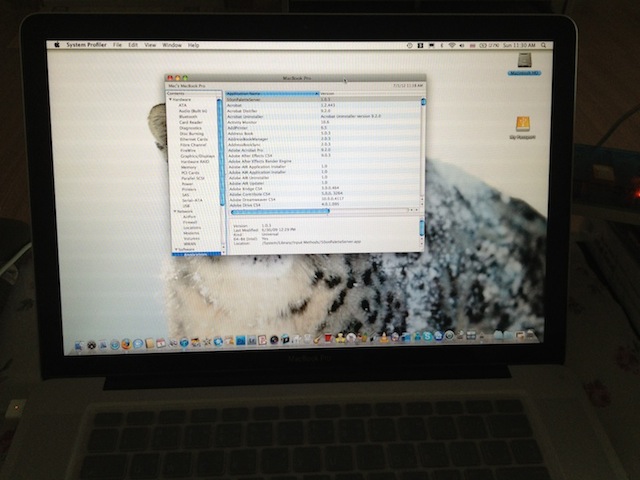
Task: Click the Bluetooth menu bar icon
Action: point(442,46)
